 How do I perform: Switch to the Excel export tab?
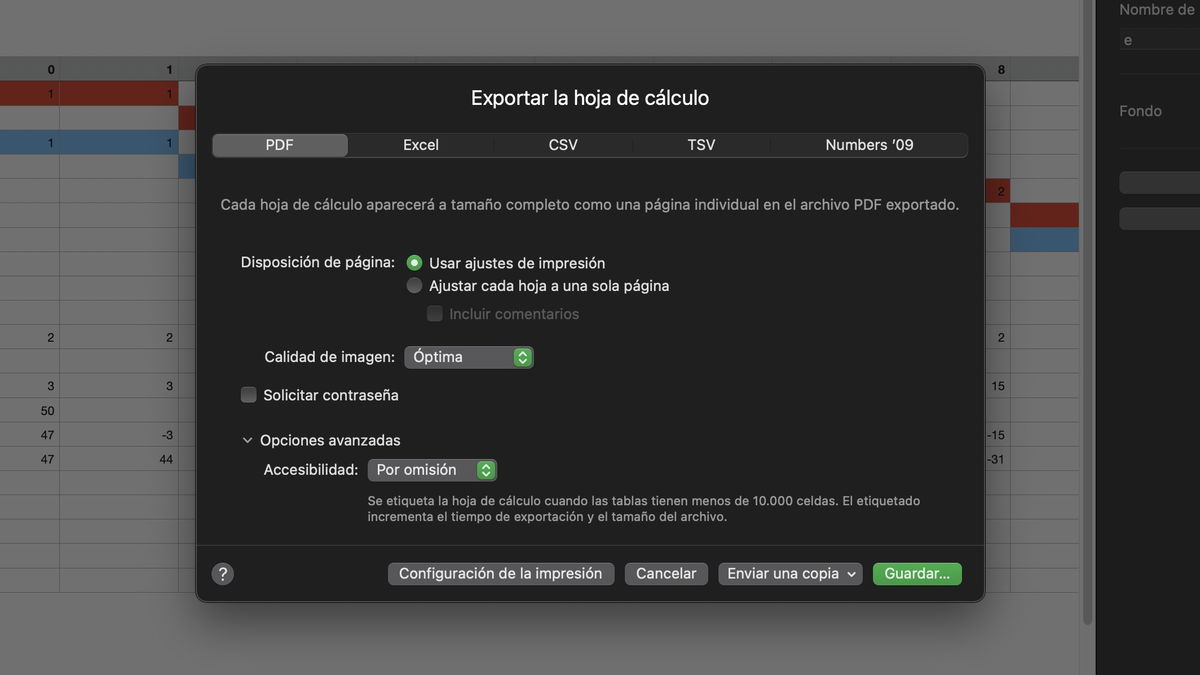(421, 144)
